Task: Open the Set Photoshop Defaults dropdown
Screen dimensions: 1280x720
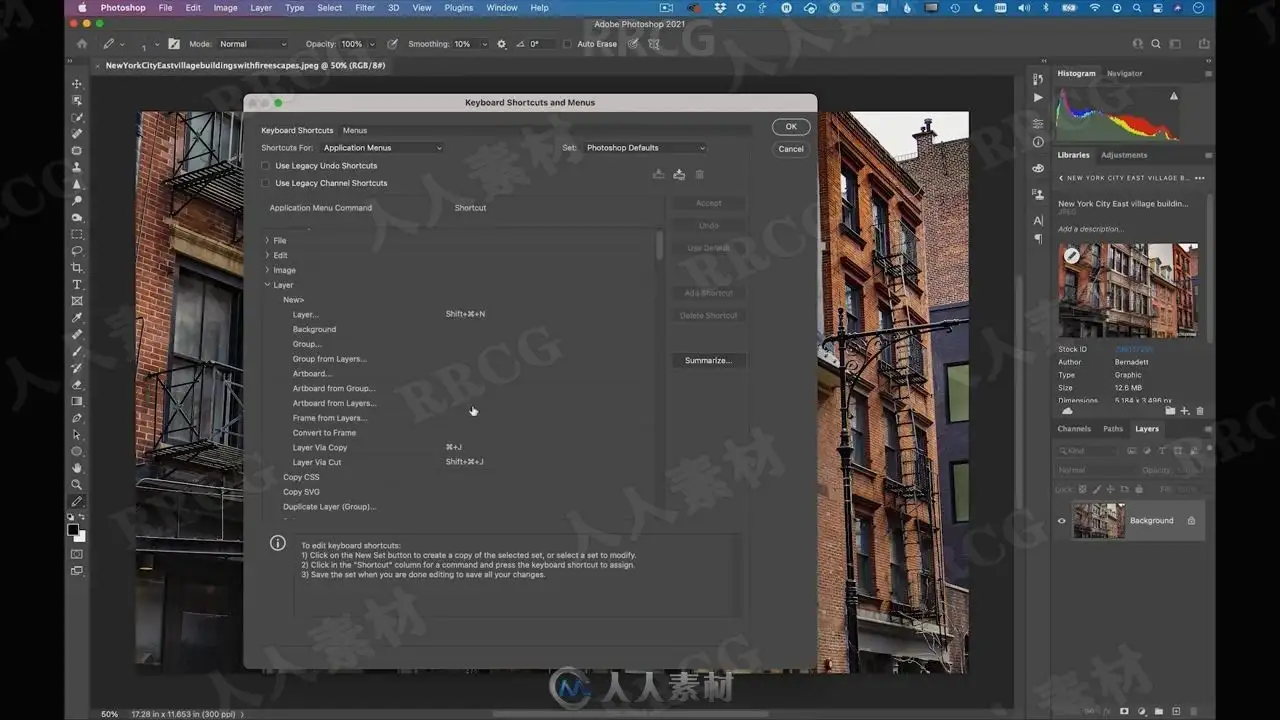Action: 645,148
